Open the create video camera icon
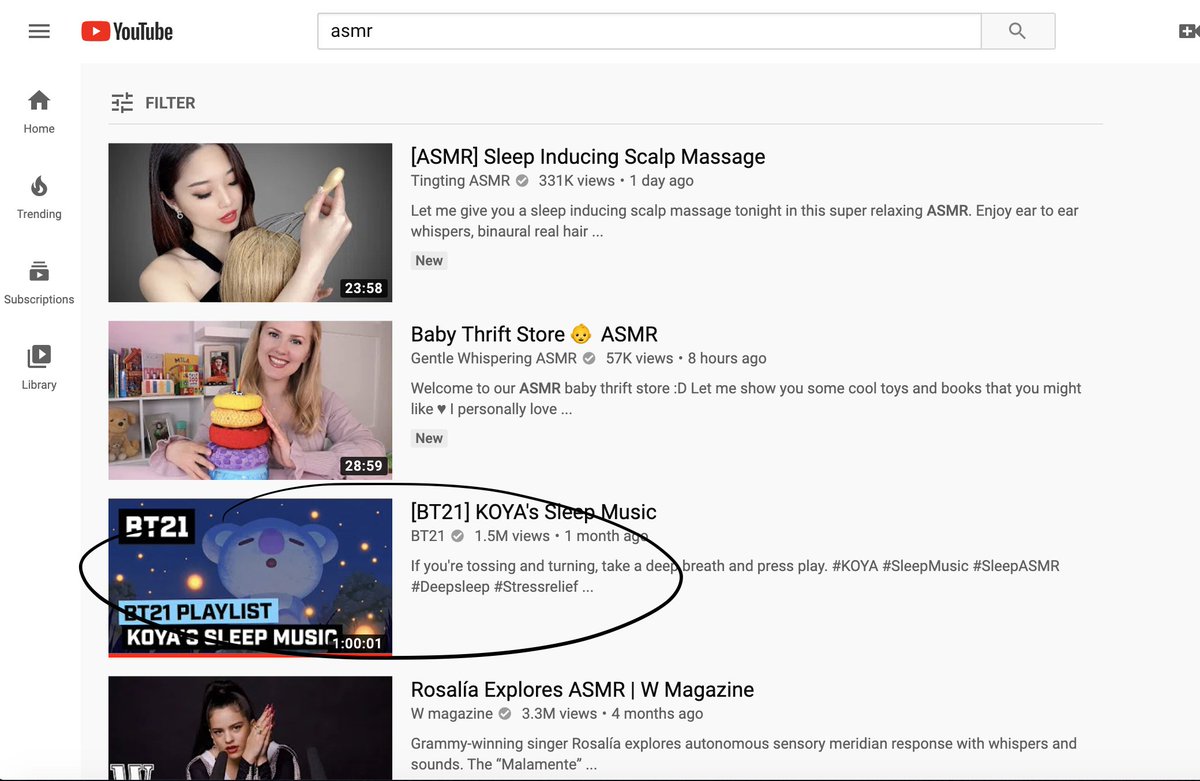 [1189, 31]
